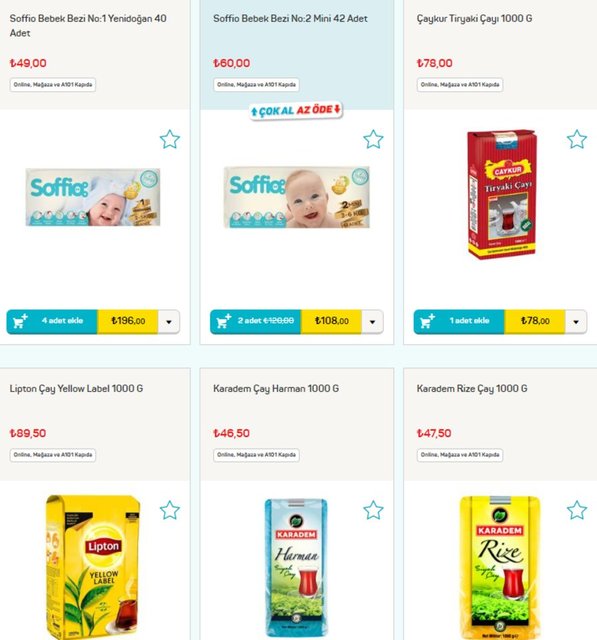Click cart icon for 4 adet Soffio No:1
This screenshot has width=597, height=640.
tap(20, 321)
